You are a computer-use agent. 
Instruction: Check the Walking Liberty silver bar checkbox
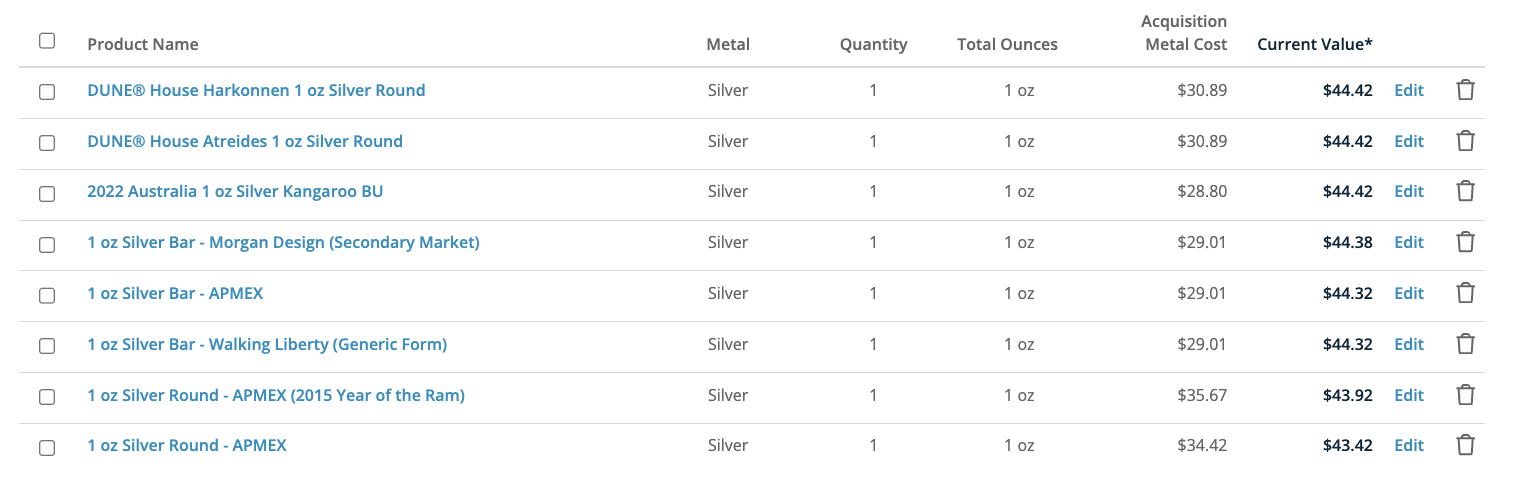(47, 346)
